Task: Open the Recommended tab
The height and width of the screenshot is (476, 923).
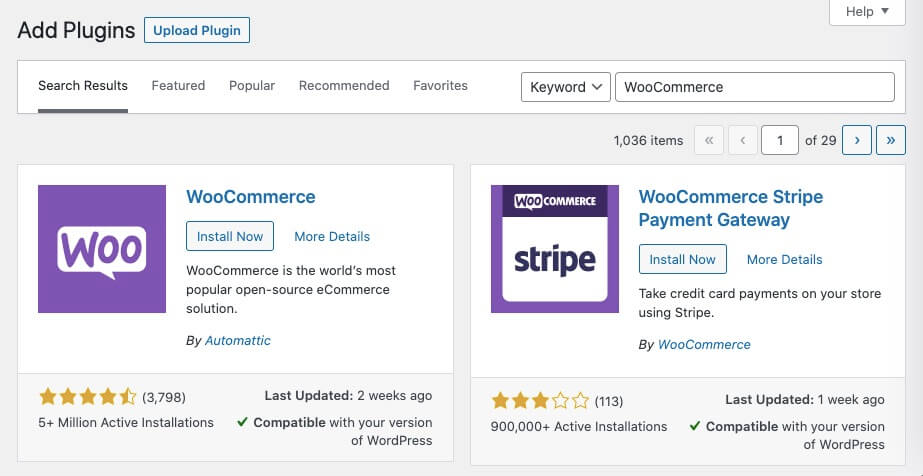Action: click(344, 86)
